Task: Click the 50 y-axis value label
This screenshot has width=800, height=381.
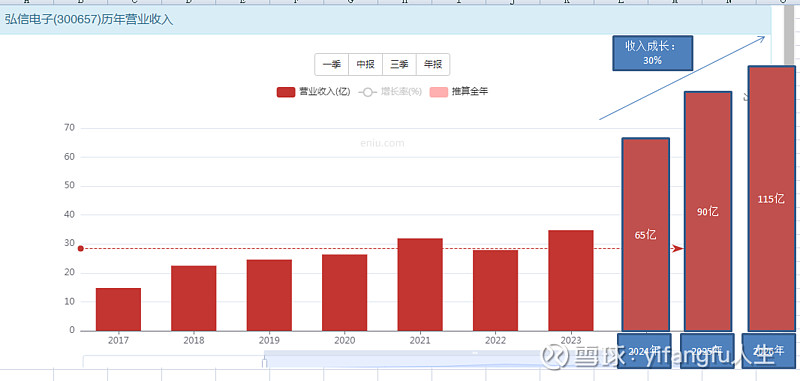Action: pos(69,186)
